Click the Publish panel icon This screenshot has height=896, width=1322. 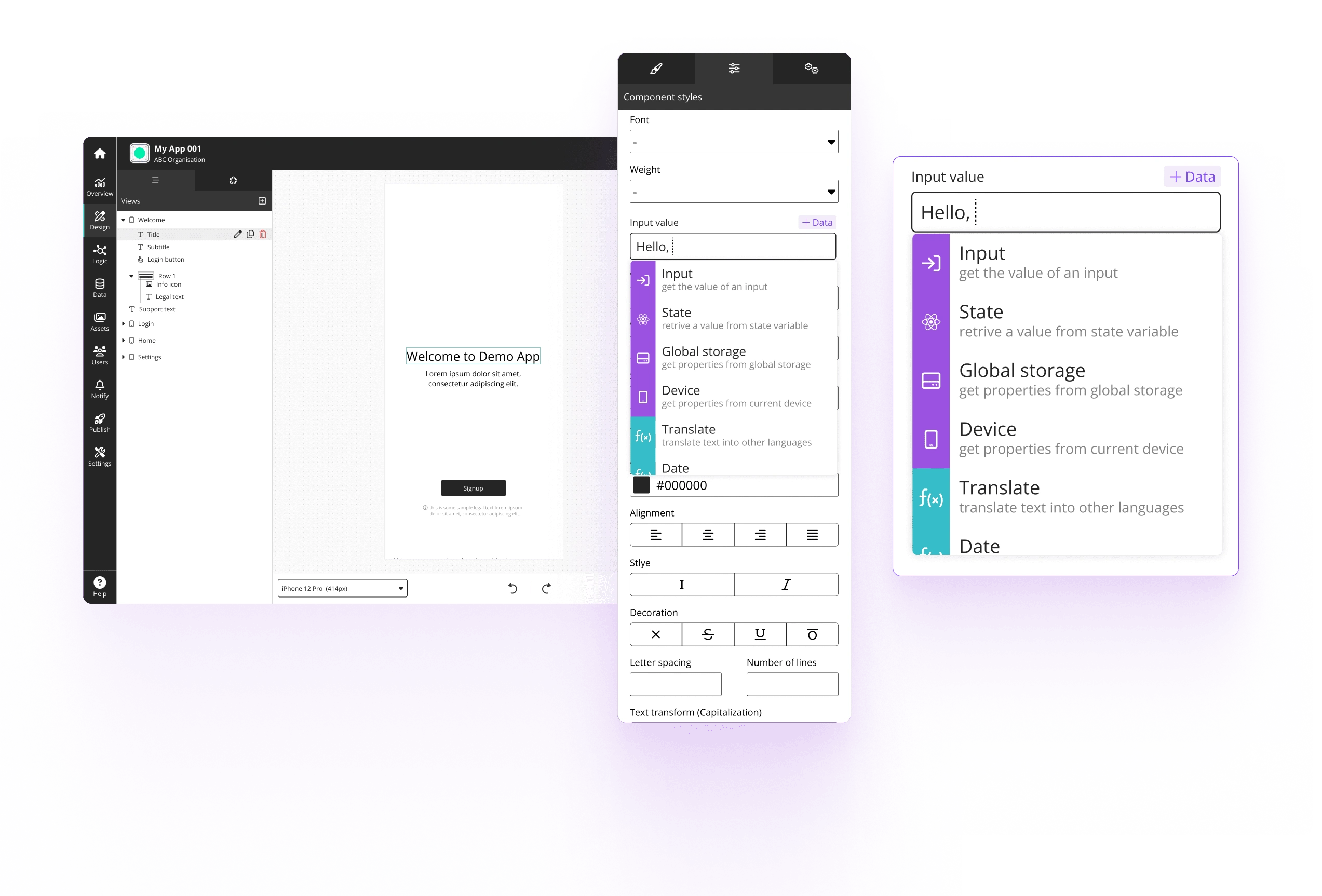[x=99, y=421]
